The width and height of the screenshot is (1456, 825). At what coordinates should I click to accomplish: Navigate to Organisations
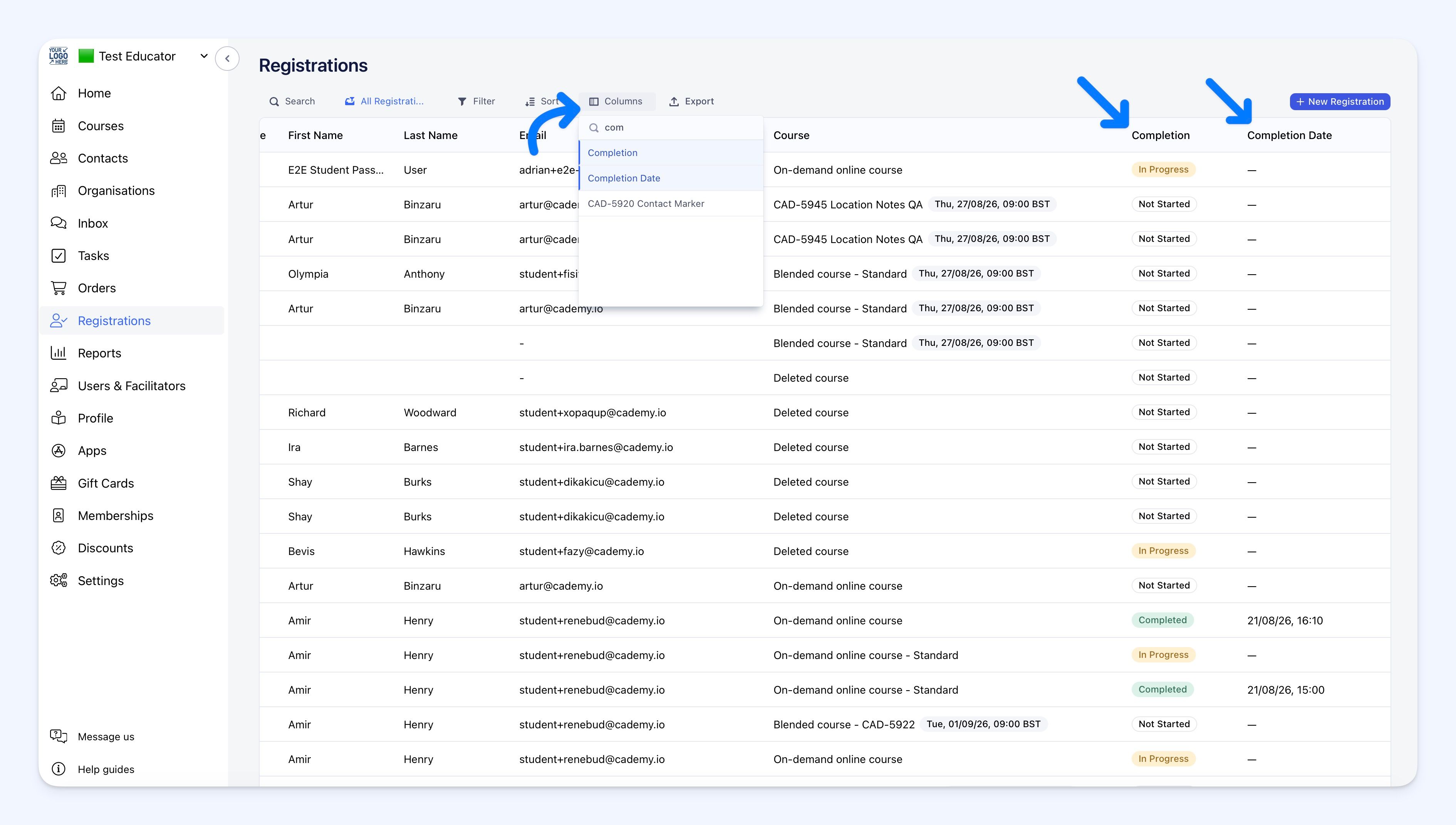(x=116, y=191)
